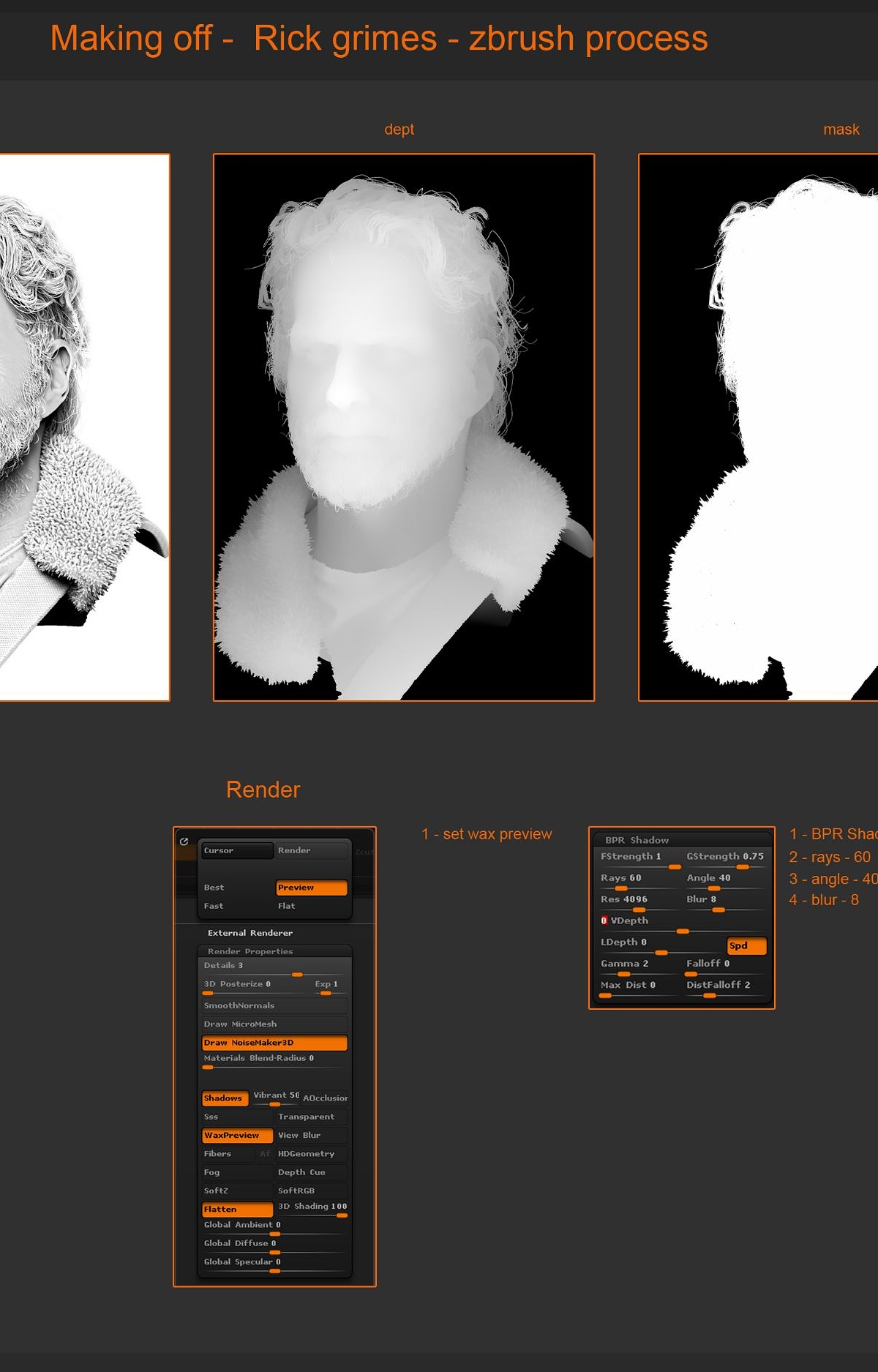
Task: Open the dept depth-pass render image
Action: point(404,427)
